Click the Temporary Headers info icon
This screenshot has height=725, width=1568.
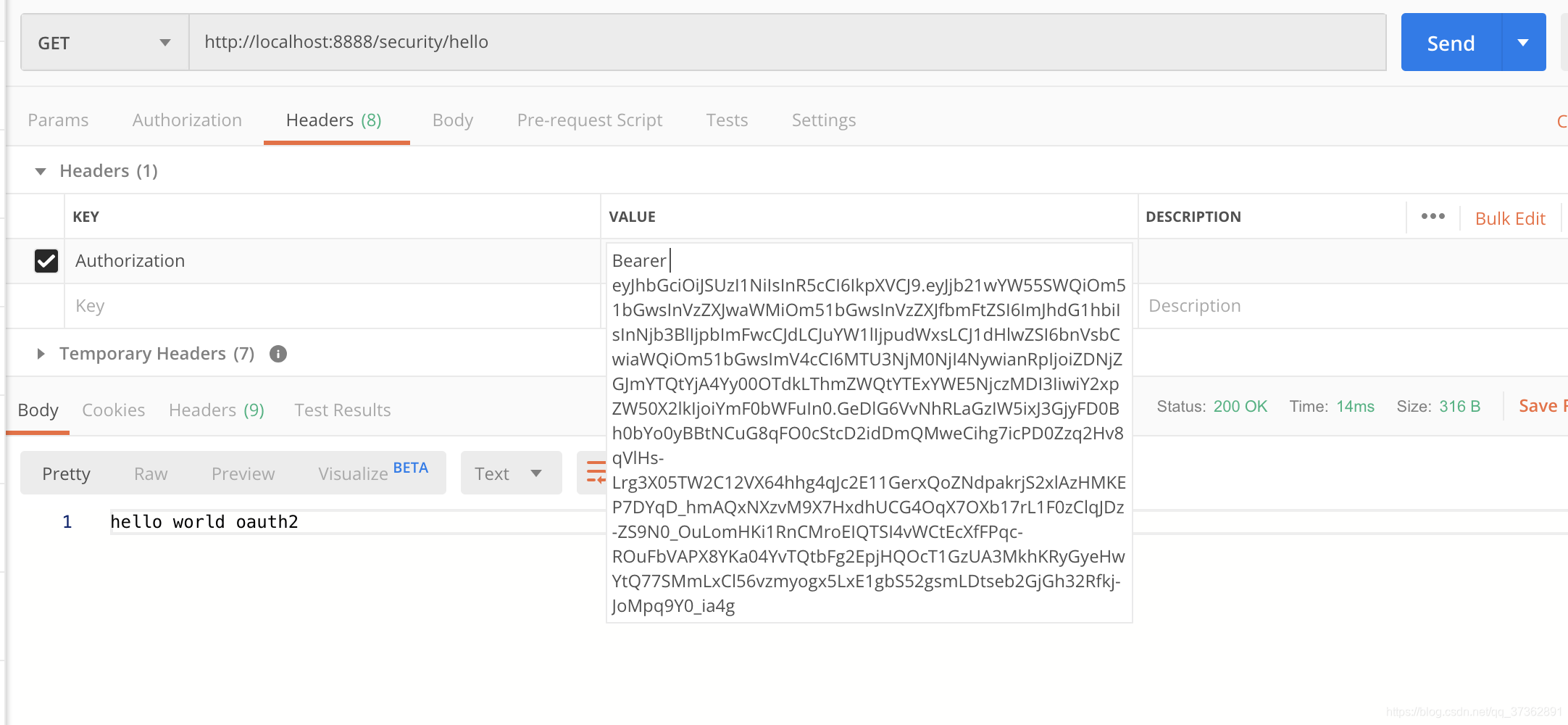click(x=278, y=354)
